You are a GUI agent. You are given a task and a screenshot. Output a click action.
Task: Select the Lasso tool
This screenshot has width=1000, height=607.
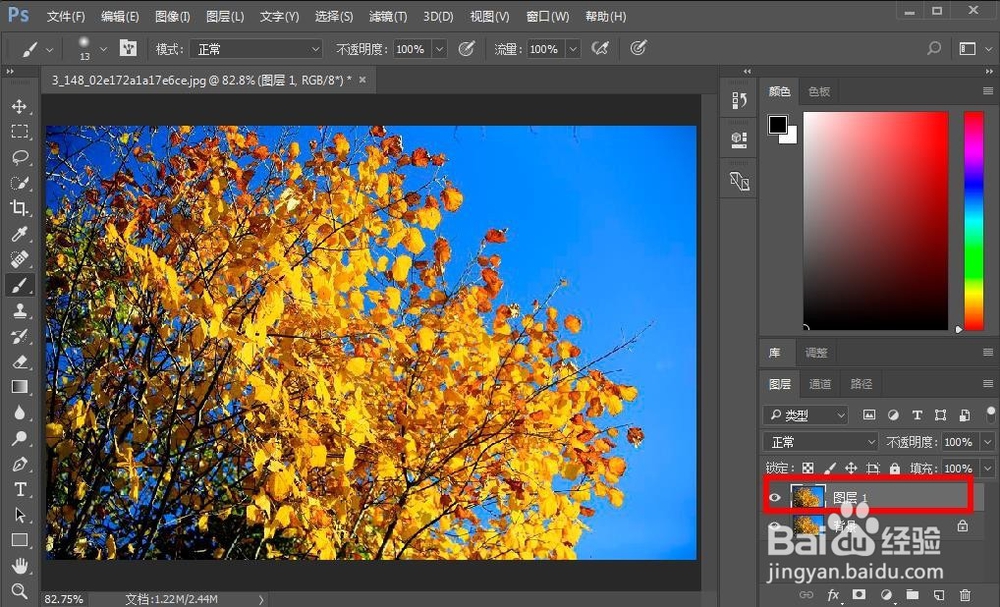[19, 157]
